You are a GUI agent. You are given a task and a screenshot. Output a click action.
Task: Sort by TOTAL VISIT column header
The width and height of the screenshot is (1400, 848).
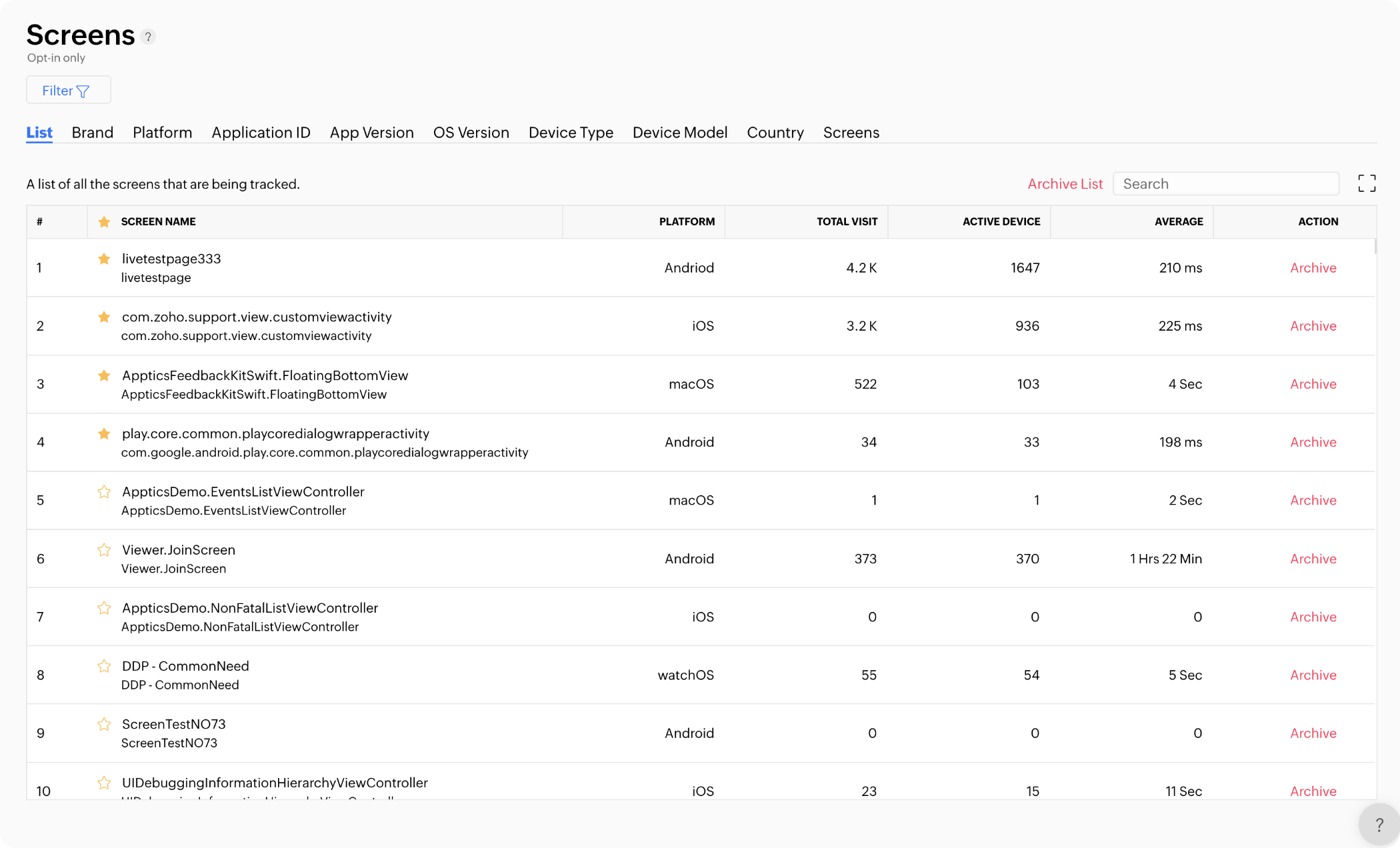(847, 222)
